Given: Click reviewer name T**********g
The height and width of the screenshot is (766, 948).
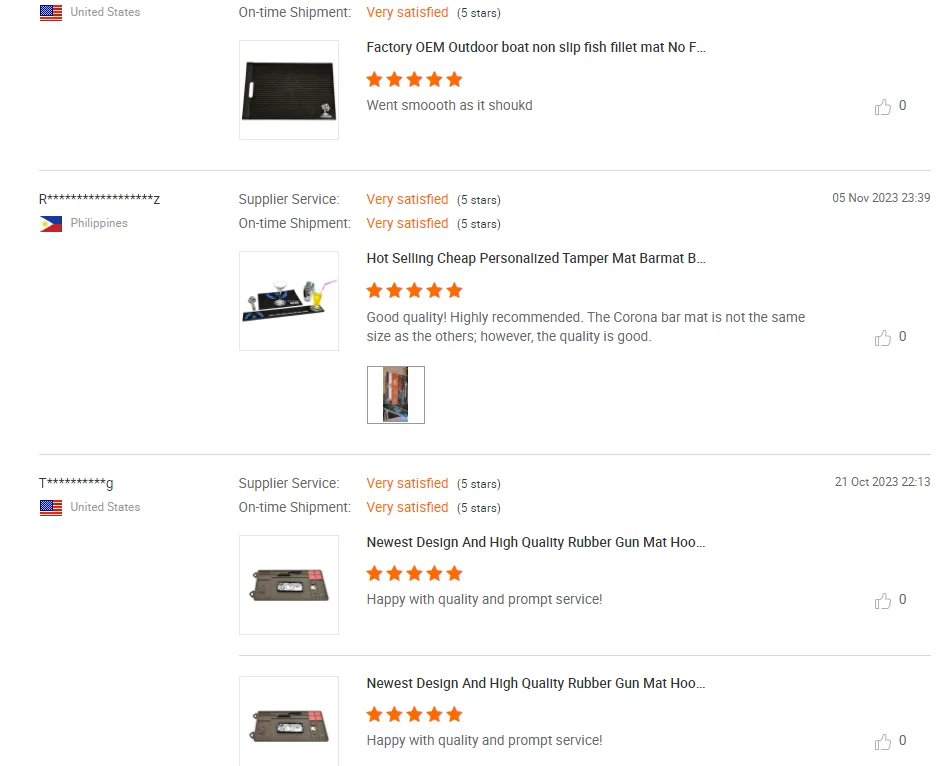Looking at the screenshot, I should click(76, 483).
